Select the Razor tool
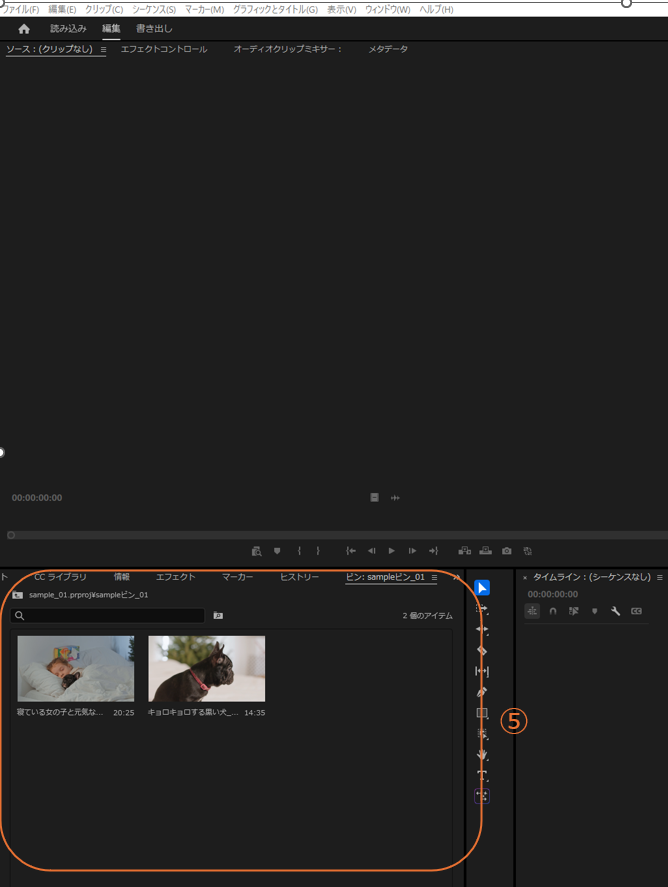 click(482, 651)
